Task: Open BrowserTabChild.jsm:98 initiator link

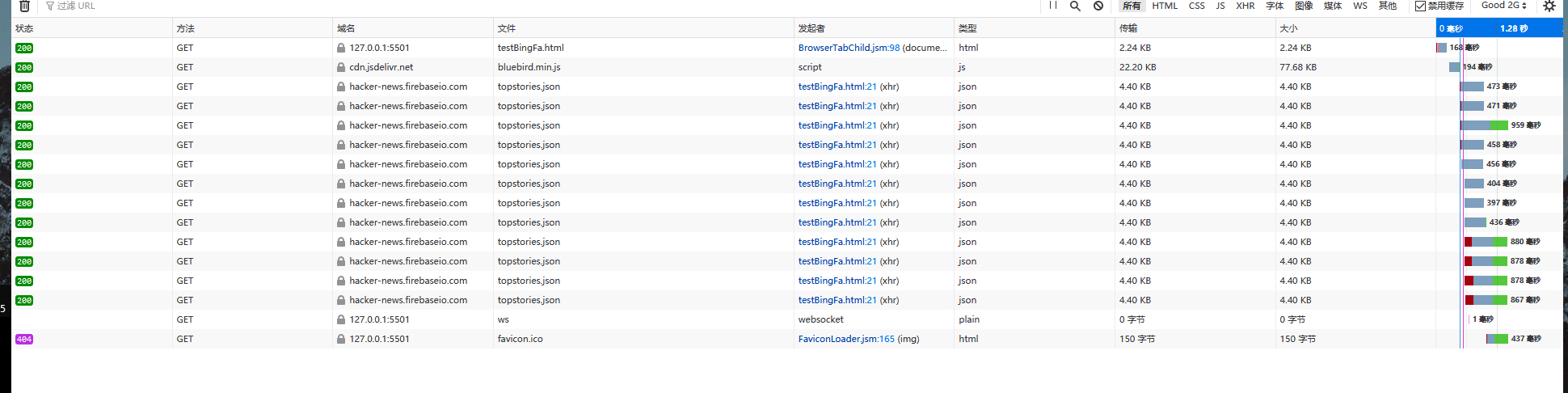Action: (x=849, y=48)
